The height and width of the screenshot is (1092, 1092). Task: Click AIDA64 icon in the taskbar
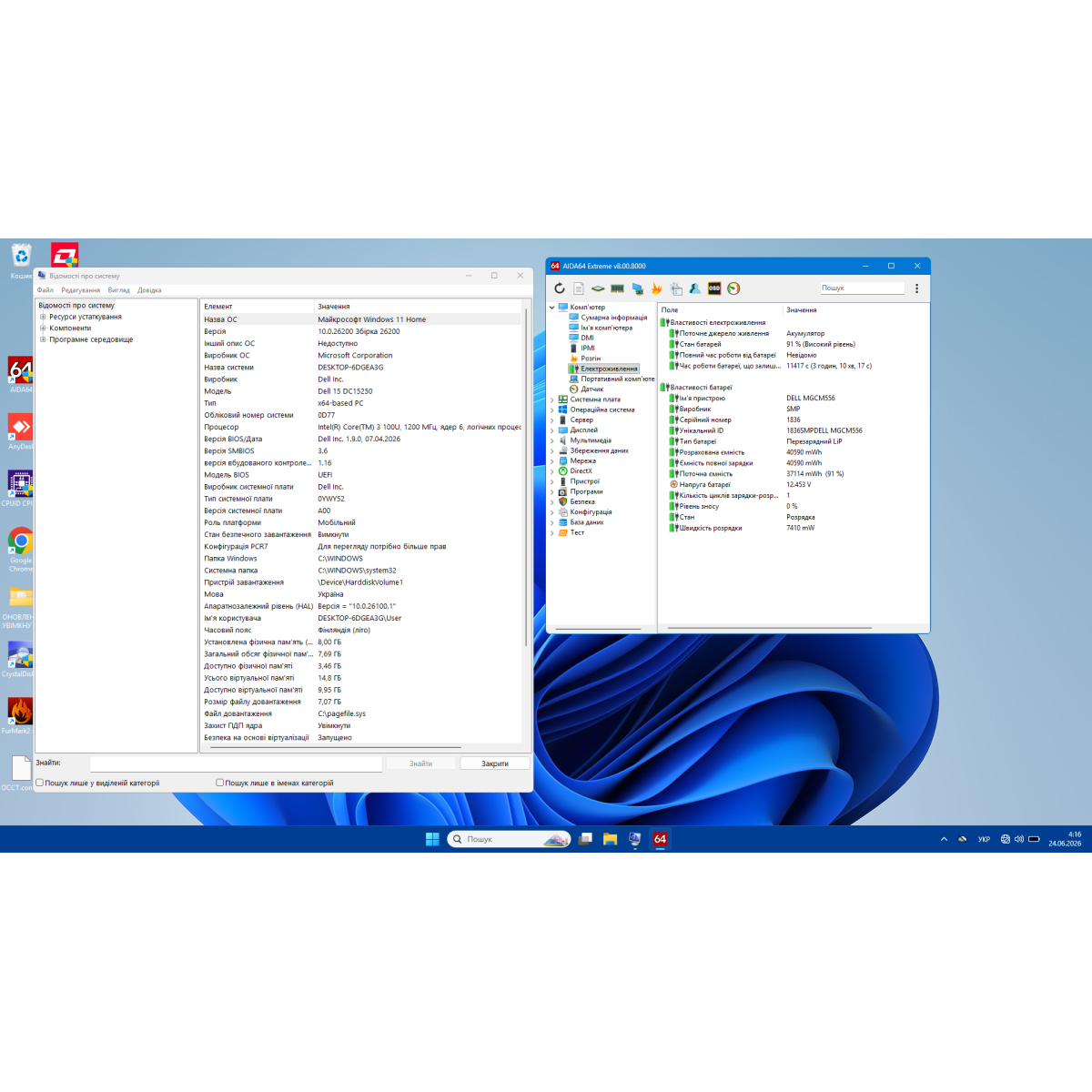point(661,839)
